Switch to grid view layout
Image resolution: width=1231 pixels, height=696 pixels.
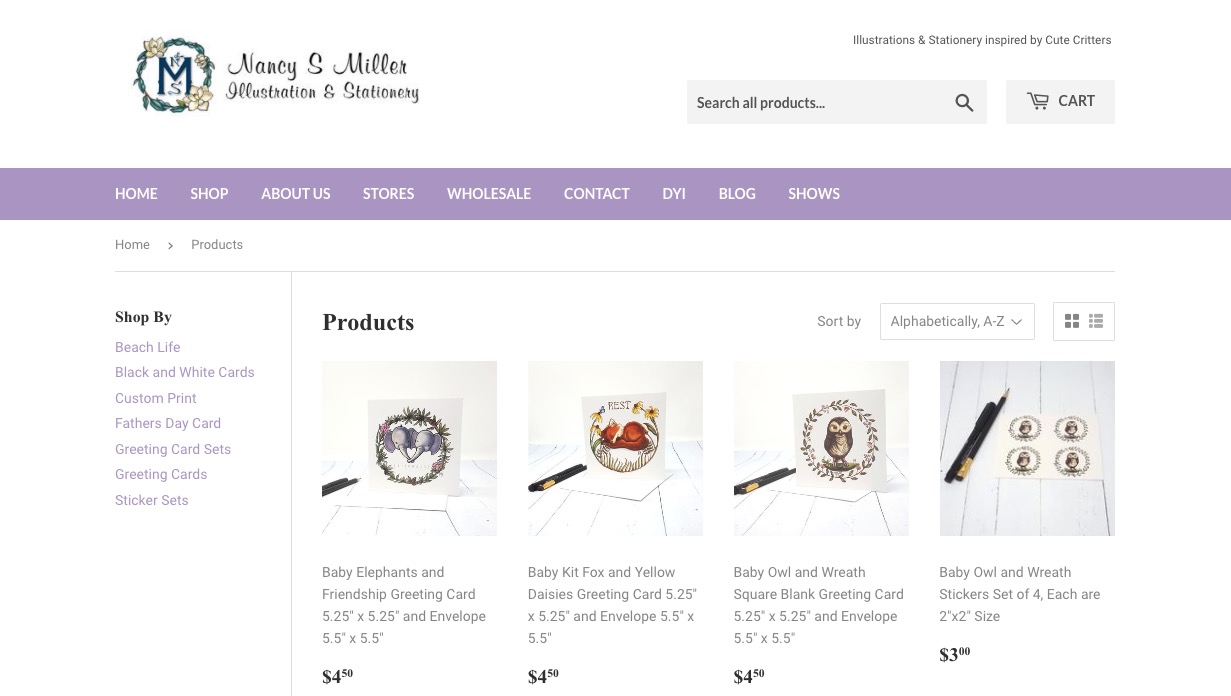point(1071,321)
